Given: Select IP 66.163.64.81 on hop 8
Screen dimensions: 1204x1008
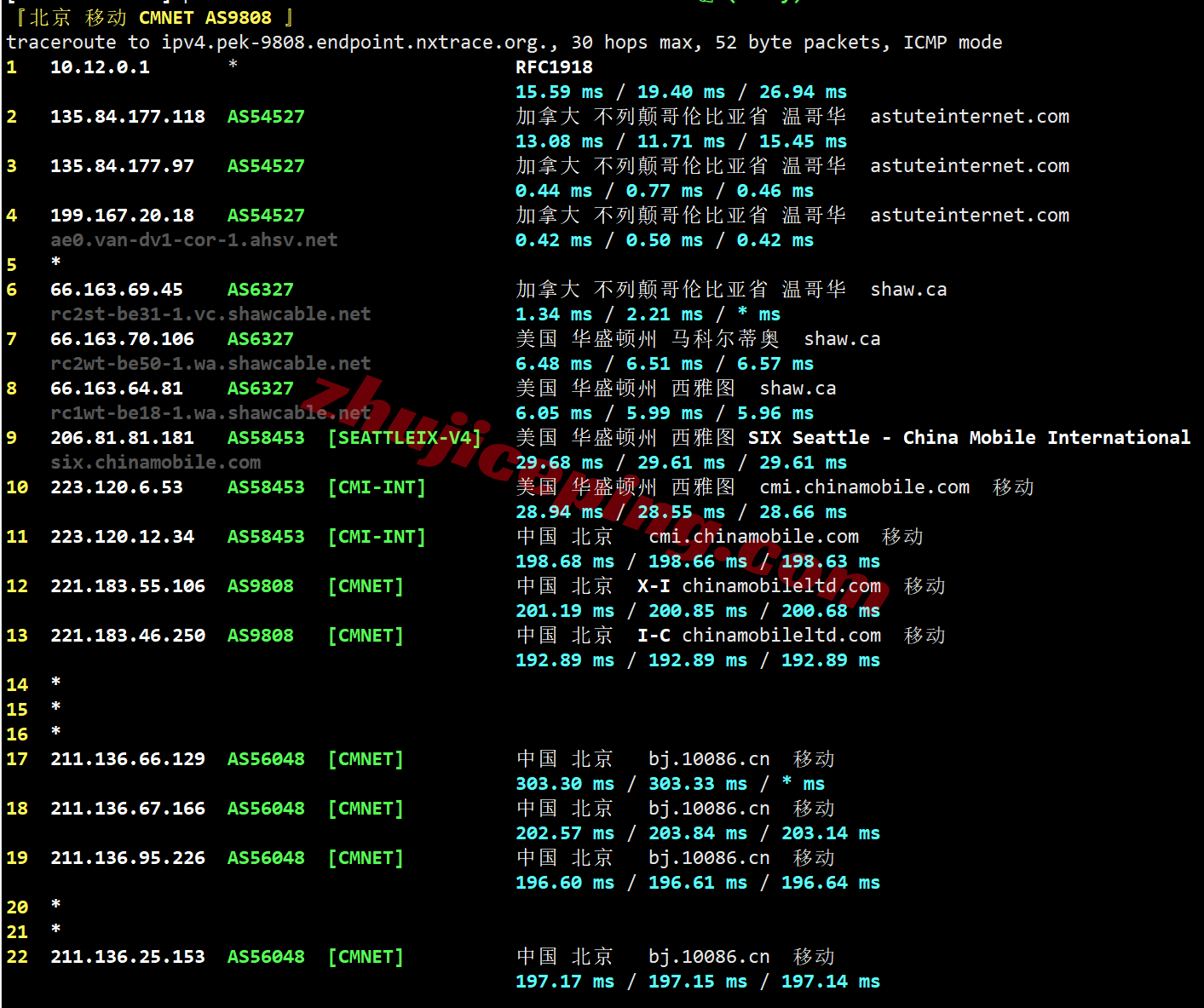Looking at the screenshot, I should tap(117, 389).
